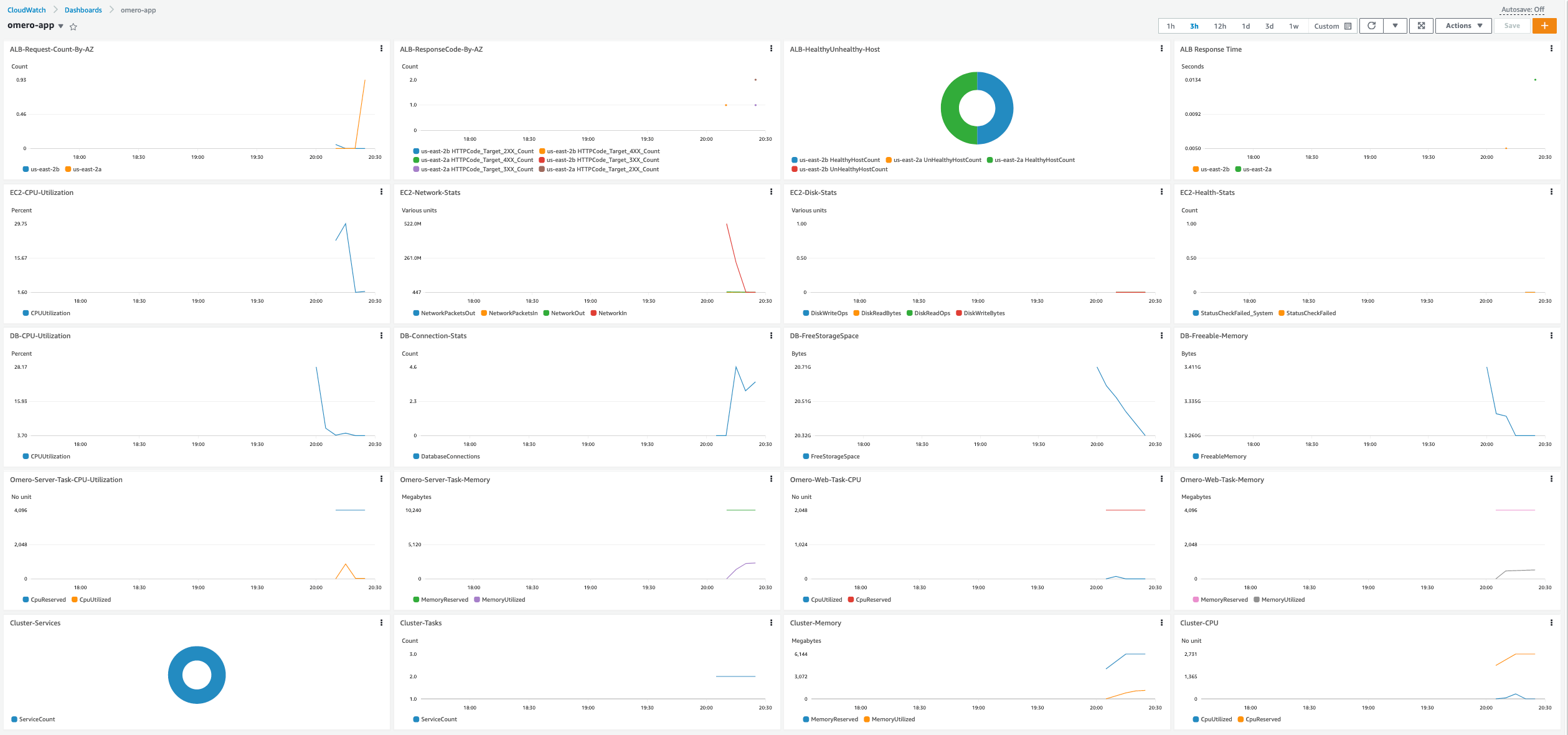Image resolution: width=1568 pixels, height=735 pixels.
Task: Expand the omero-app dashboard name dropdown
Action: click(60, 26)
